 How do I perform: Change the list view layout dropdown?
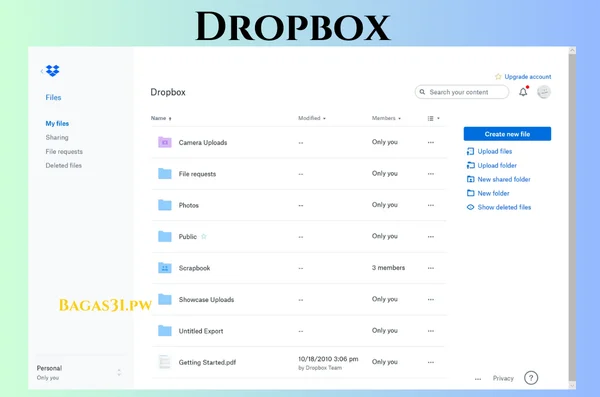(x=433, y=118)
